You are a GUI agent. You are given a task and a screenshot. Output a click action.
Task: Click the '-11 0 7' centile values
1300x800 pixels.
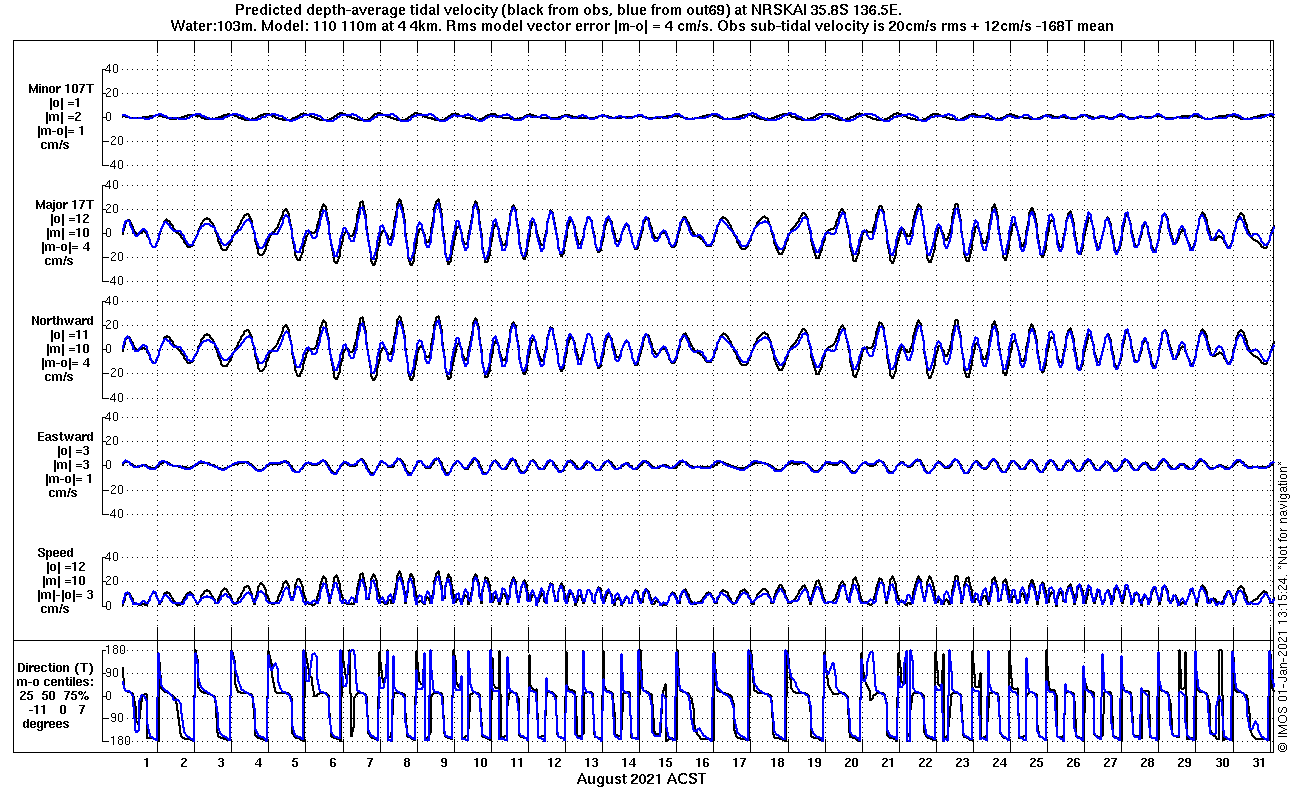tap(58, 709)
